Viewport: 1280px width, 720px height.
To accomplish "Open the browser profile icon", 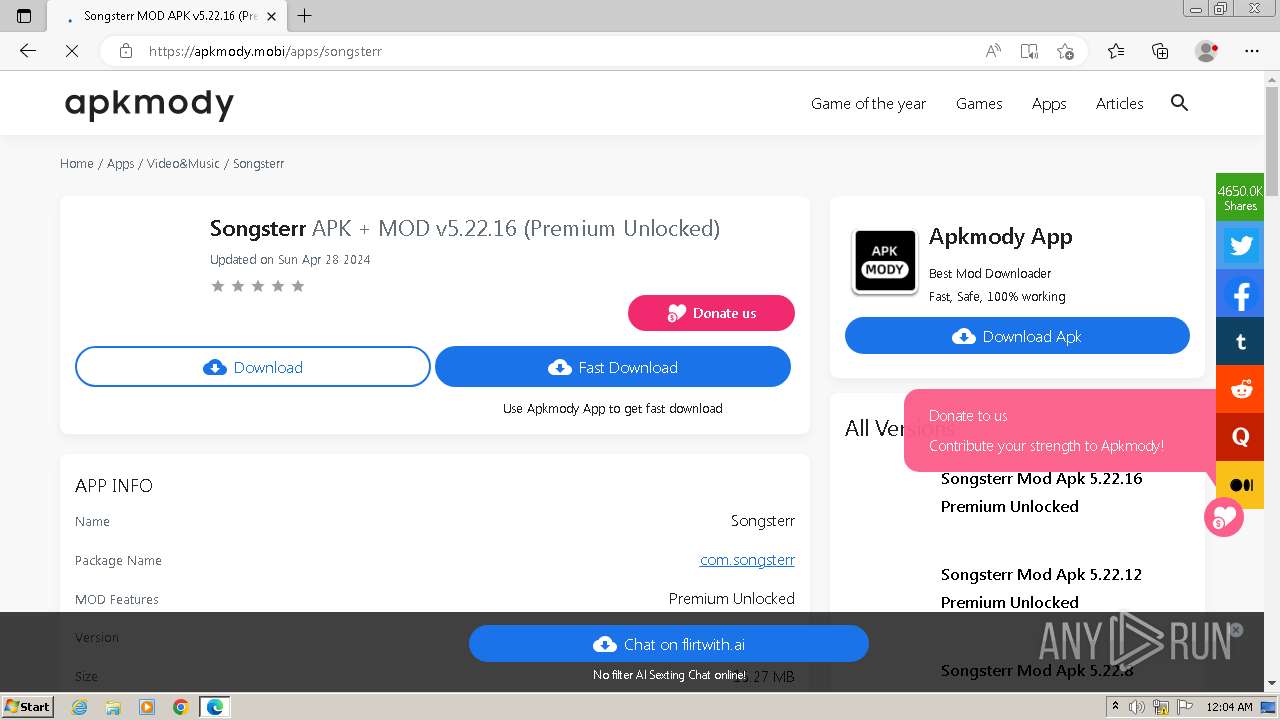I will coord(1206,51).
